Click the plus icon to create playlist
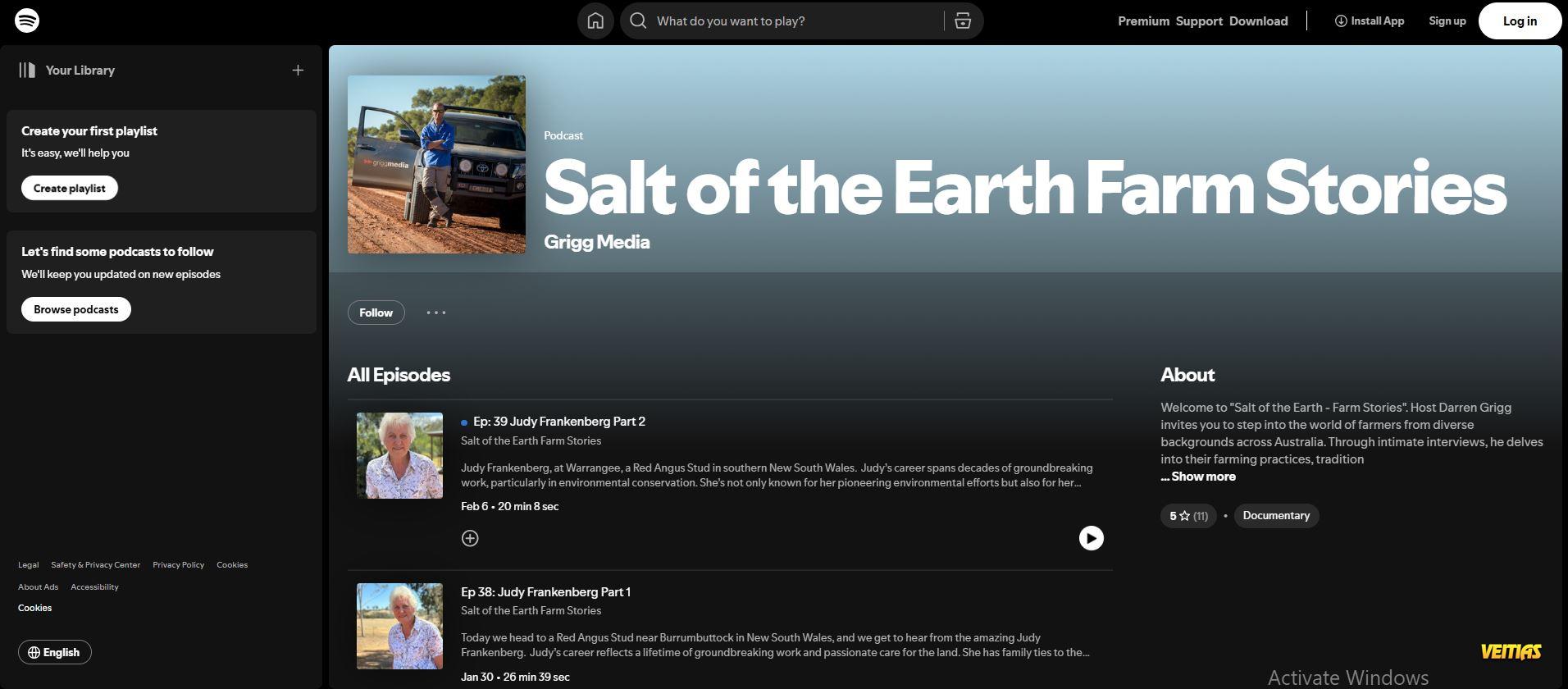Image resolution: width=1568 pixels, height=689 pixels. [x=298, y=71]
